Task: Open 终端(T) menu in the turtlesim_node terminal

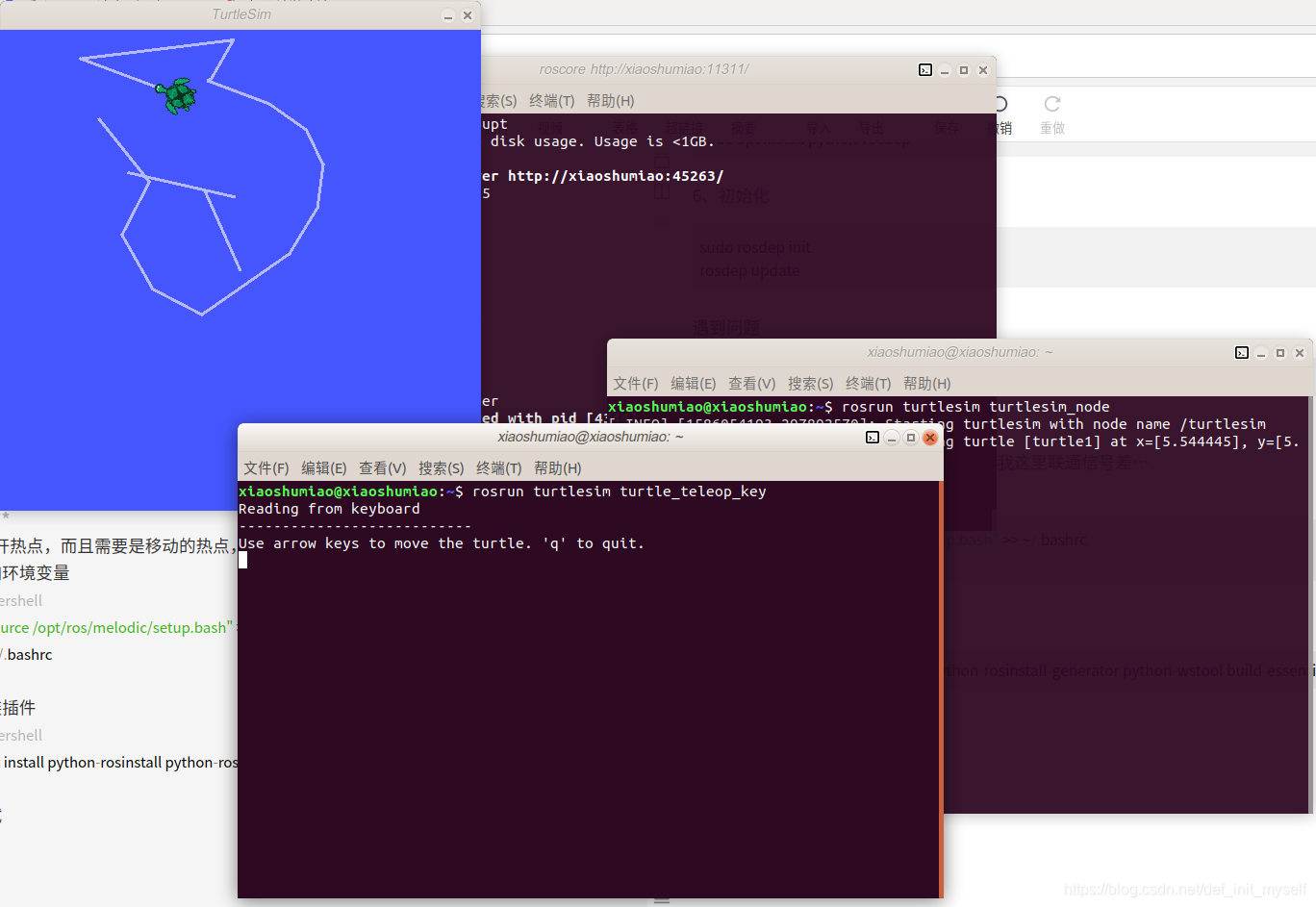Action: coord(869,384)
